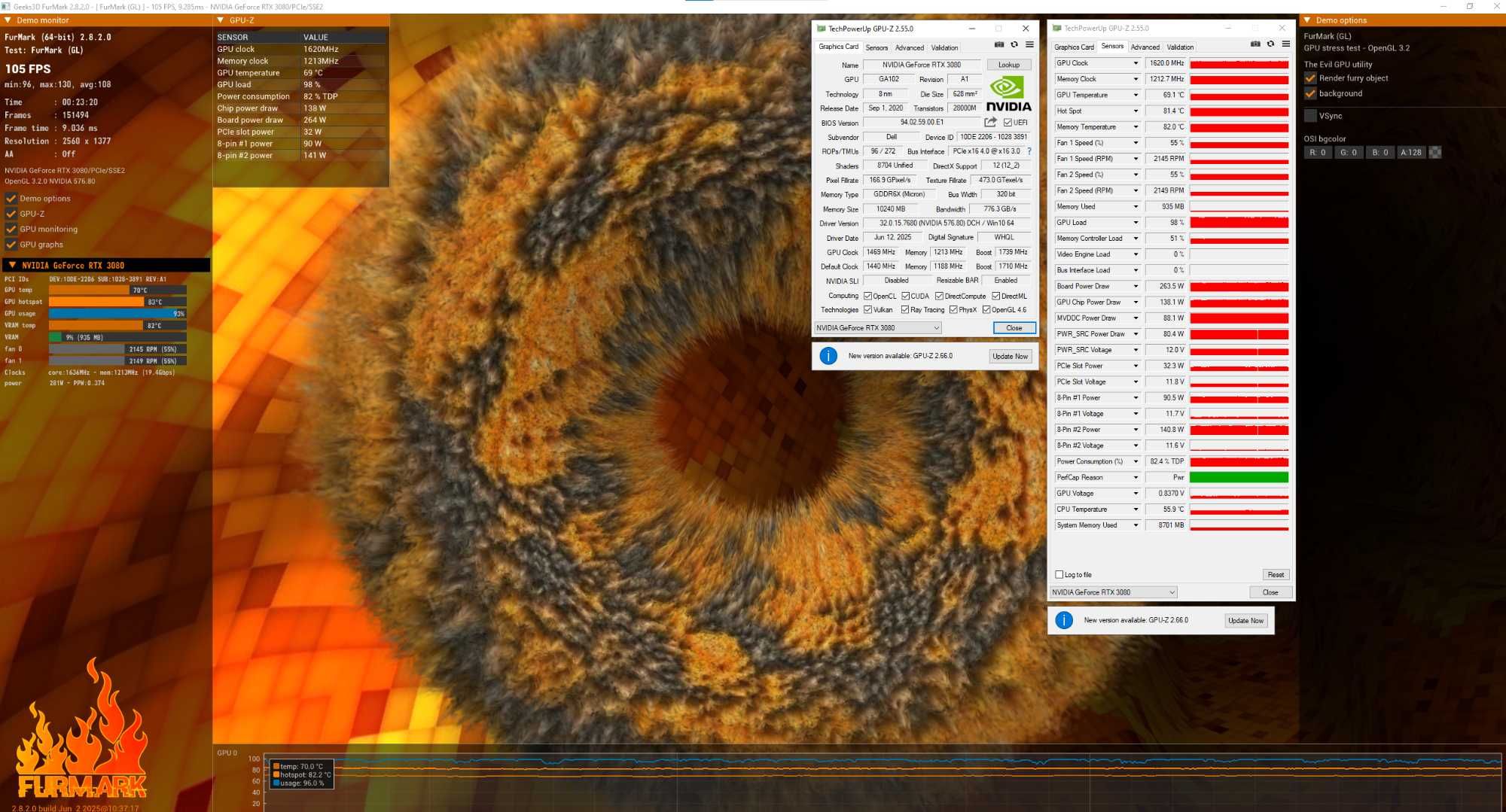
Task: Click the info icon in the Sensors window update notice
Action: [x=1064, y=620]
